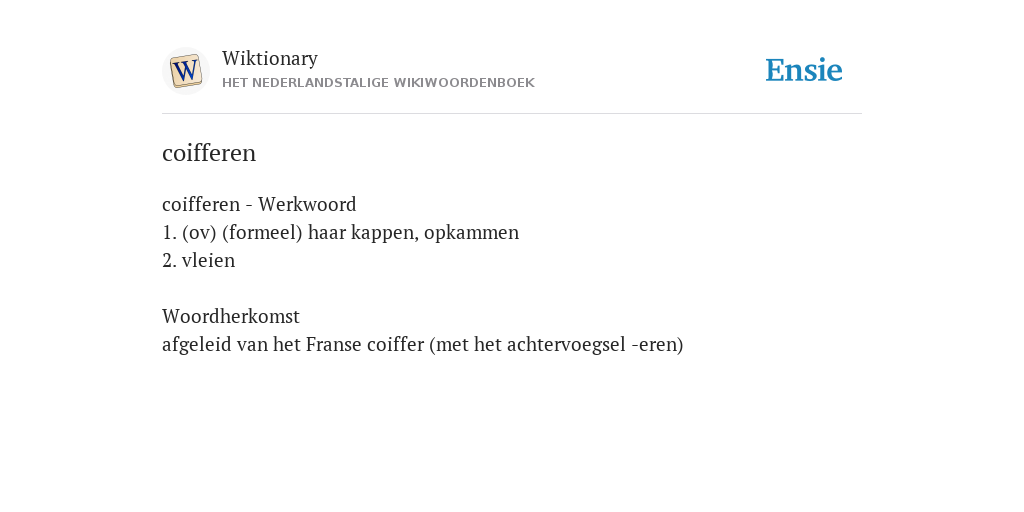Click the words haar kappen in definition
This screenshot has height=512, width=1024.
coord(362,233)
